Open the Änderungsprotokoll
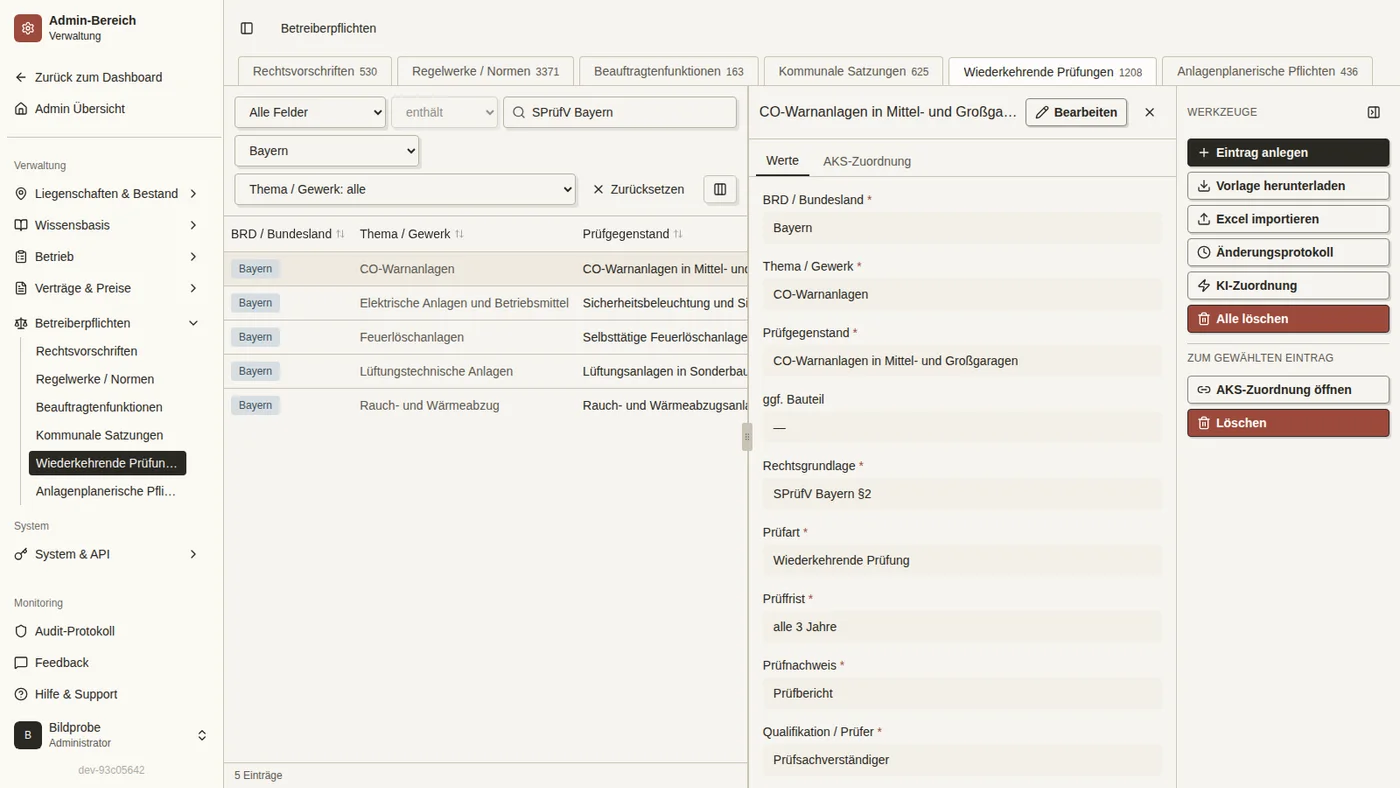 [x=1288, y=252]
